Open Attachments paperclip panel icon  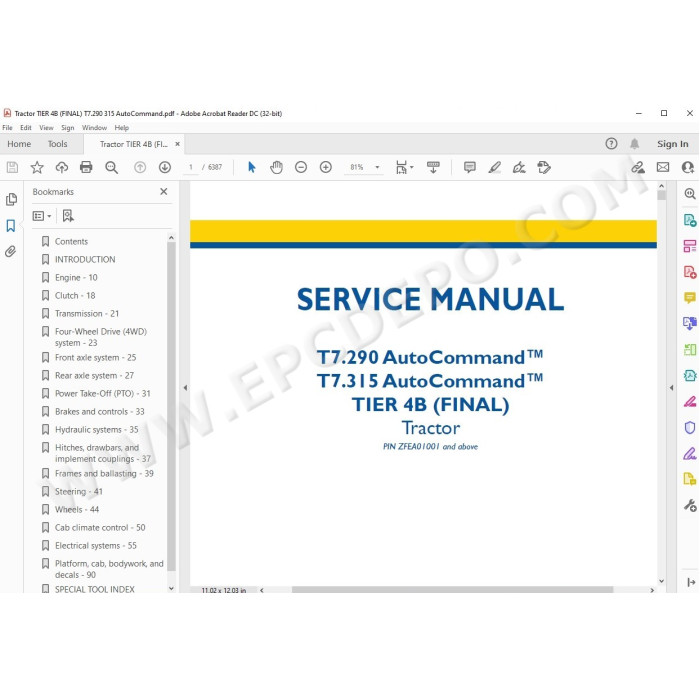click(11, 251)
